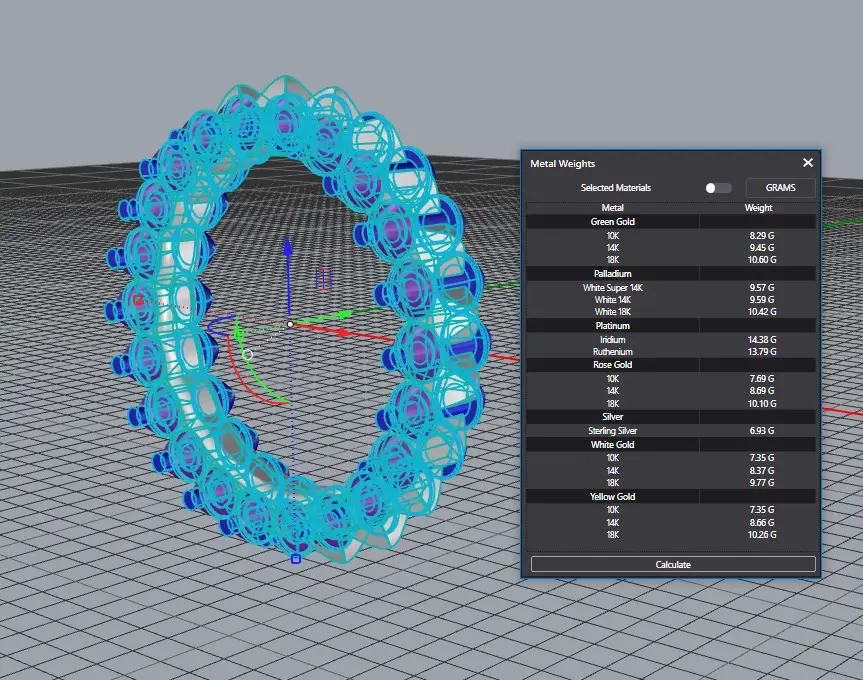Close the Metal Weights panel

pyautogui.click(x=808, y=163)
